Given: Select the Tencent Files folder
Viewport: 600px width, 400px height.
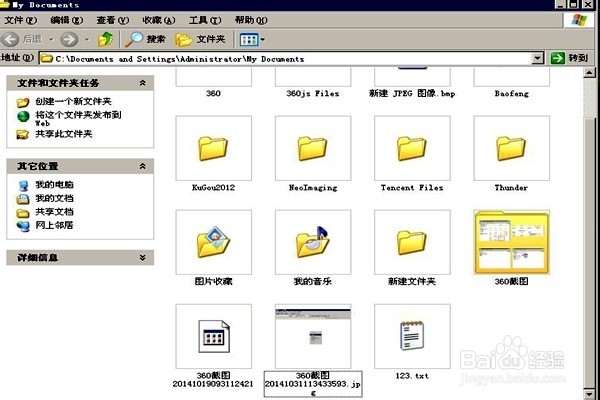Looking at the screenshot, I should click(x=412, y=149).
